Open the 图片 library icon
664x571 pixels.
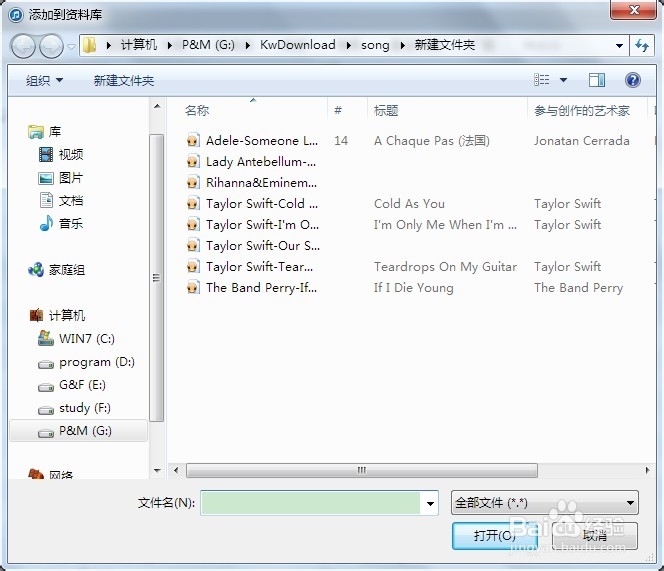[x=46, y=178]
